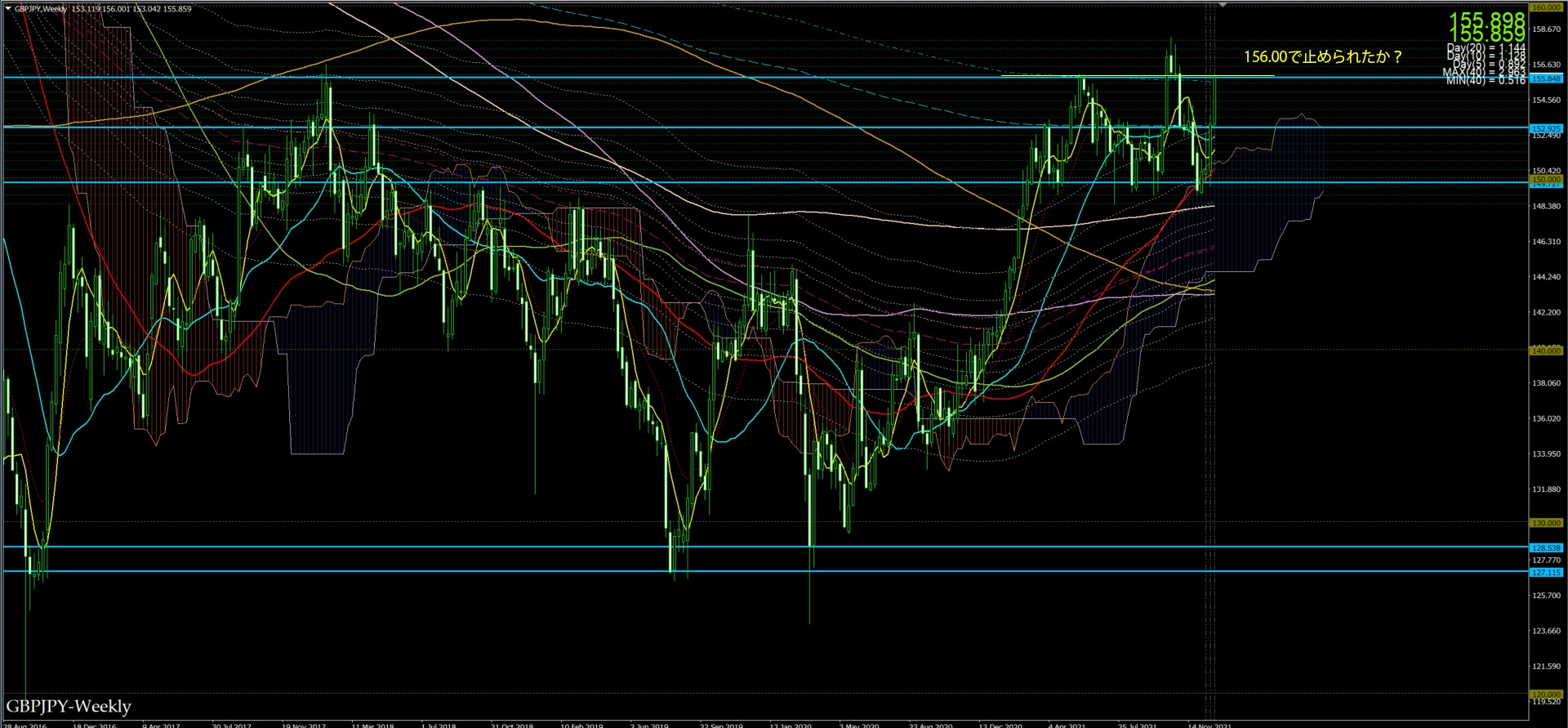Click the 'GBPJPY-Weekly' chart title label

pyautogui.click(x=69, y=706)
